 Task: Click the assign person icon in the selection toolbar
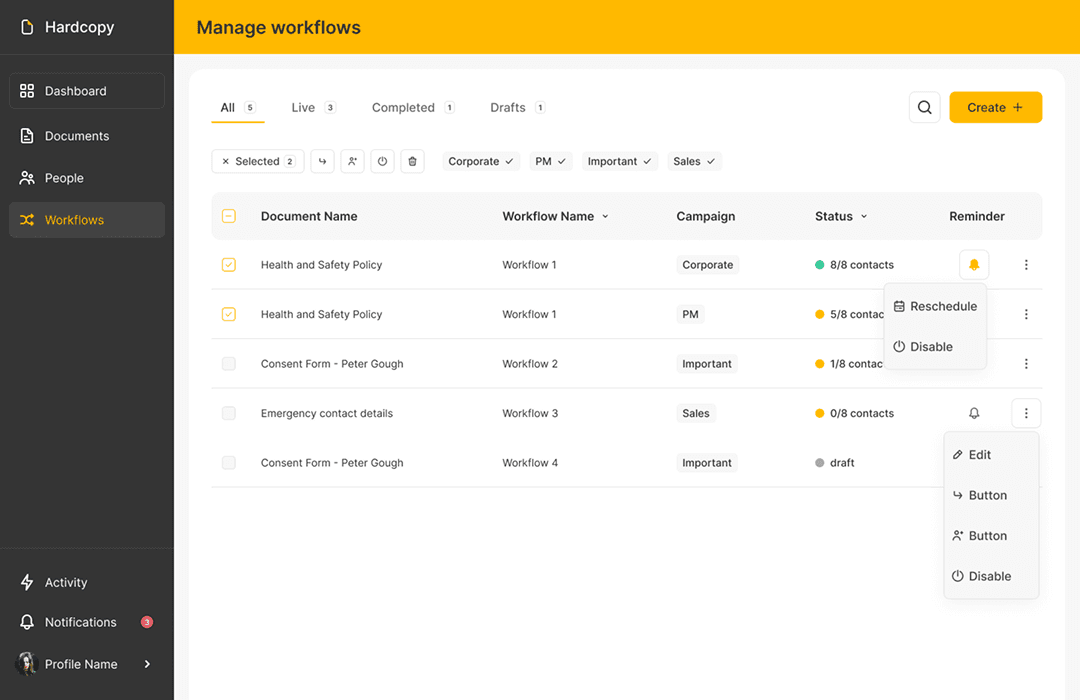352,161
